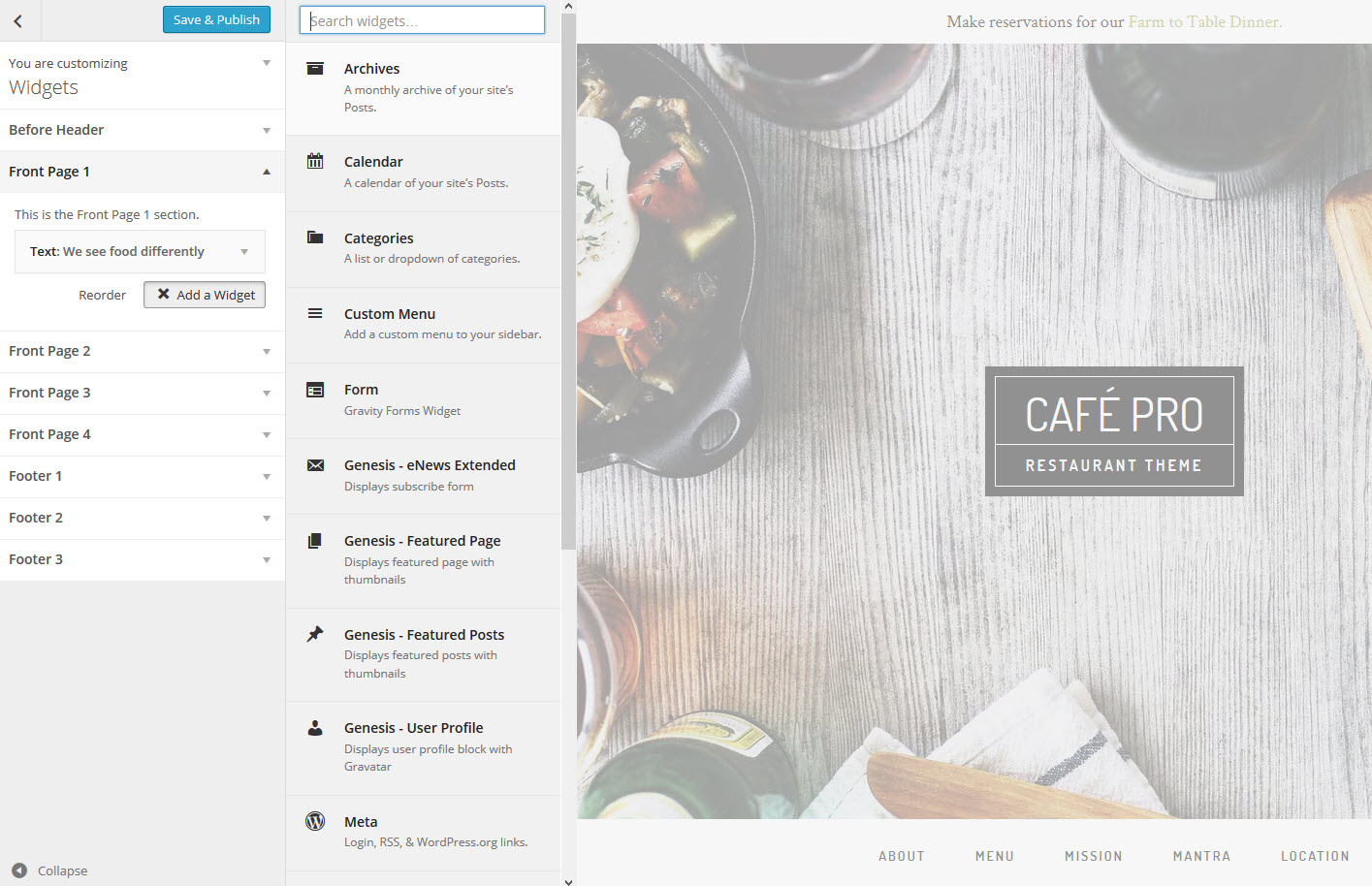This screenshot has height=886, width=1372.
Task: Click the Archives widget icon
Action: click(315, 69)
